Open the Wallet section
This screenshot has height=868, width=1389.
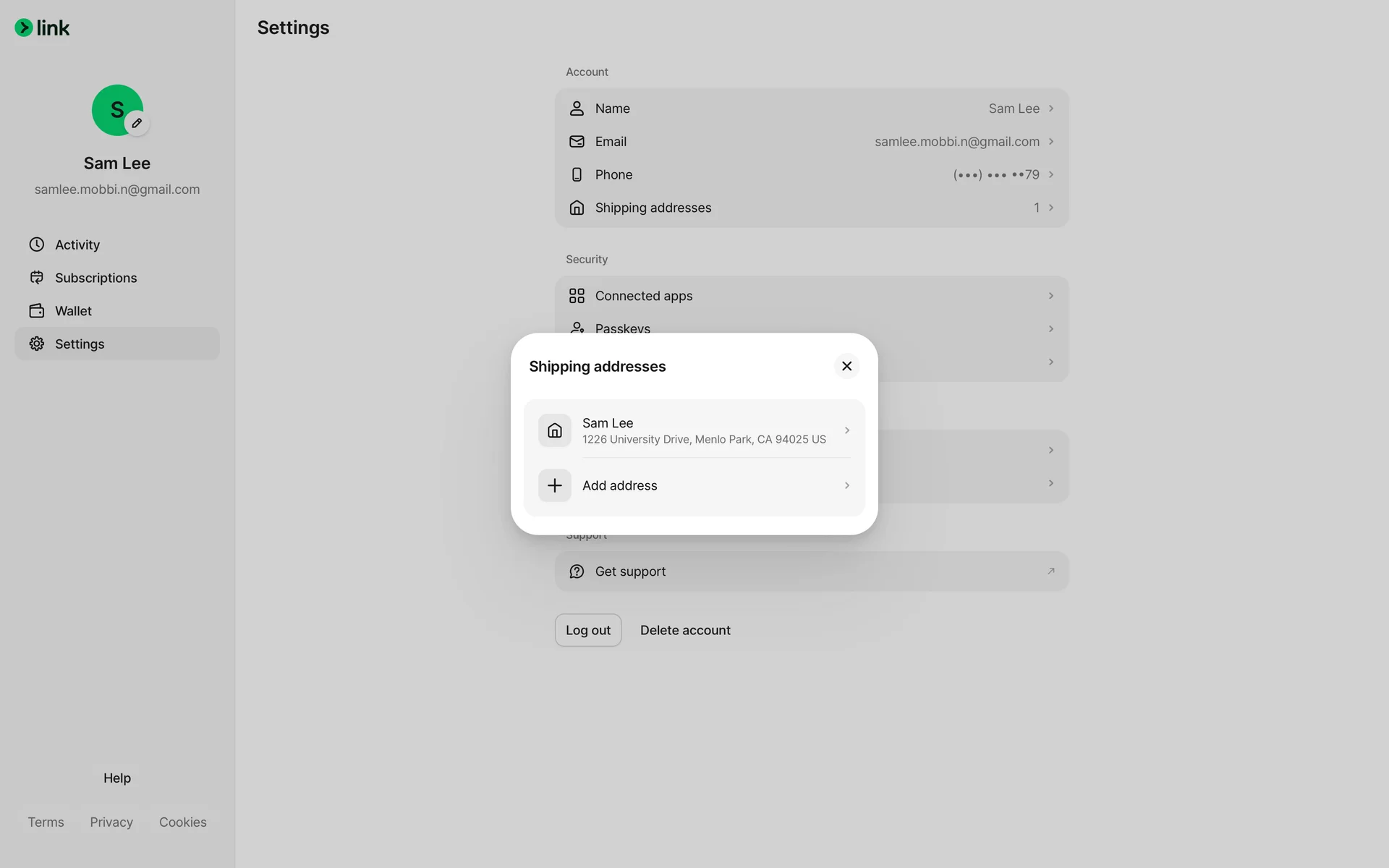[72, 311]
